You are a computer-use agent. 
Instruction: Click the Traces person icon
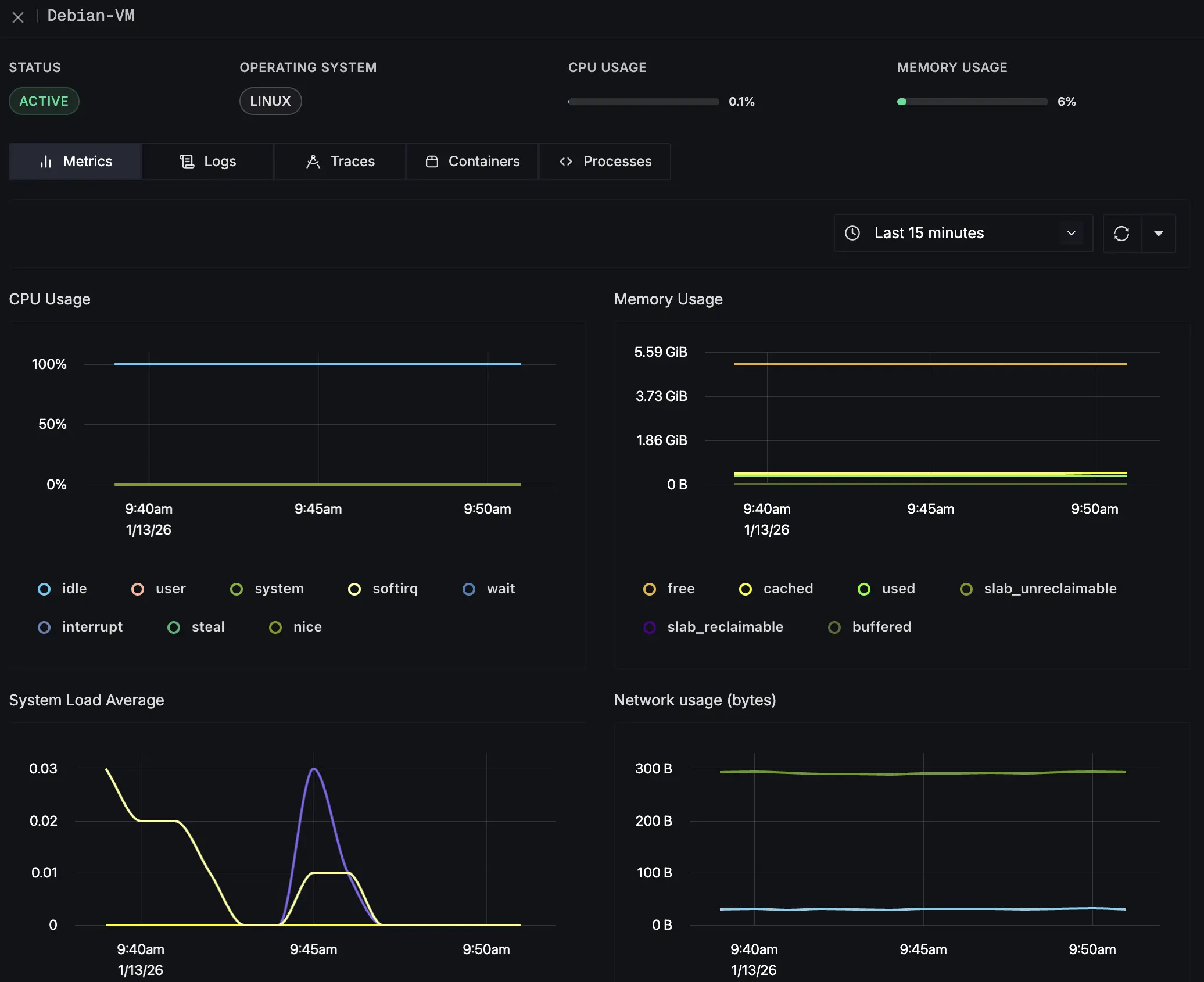click(x=313, y=162)
